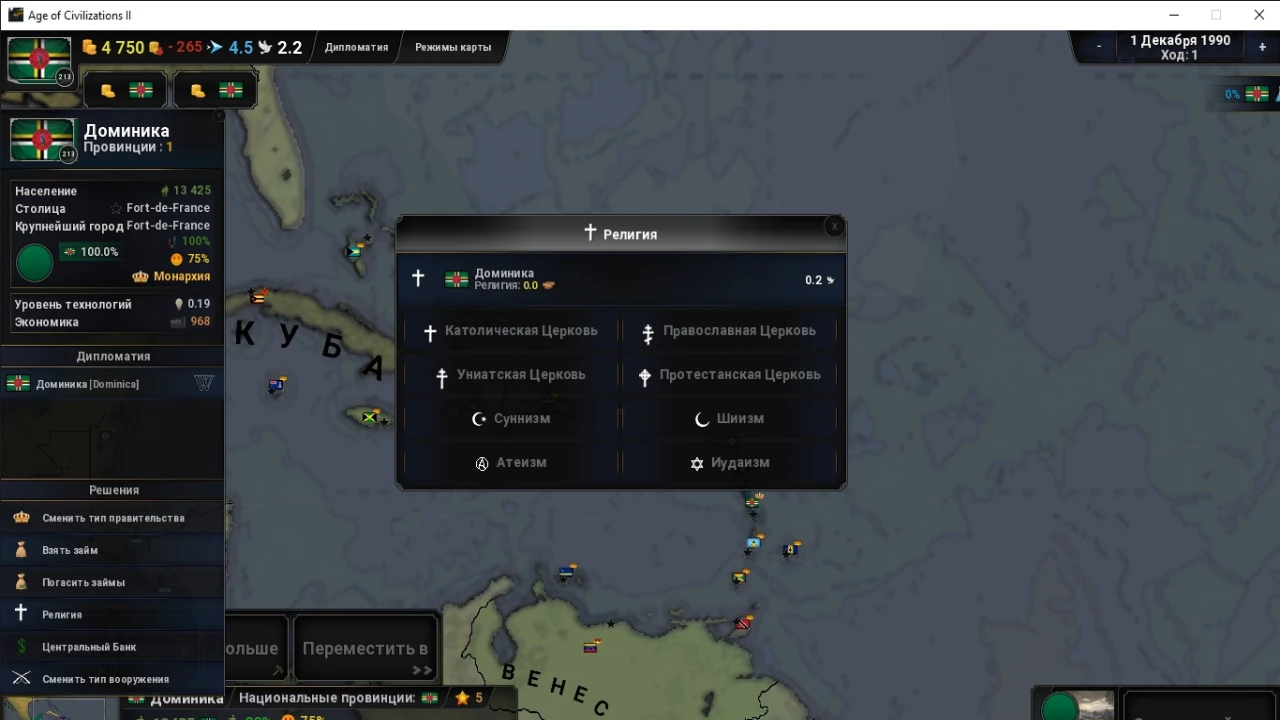The height and width of the screenshot is (720, 1280).
Task: Select Православная Церковь religion
Action: pos(729,331)
